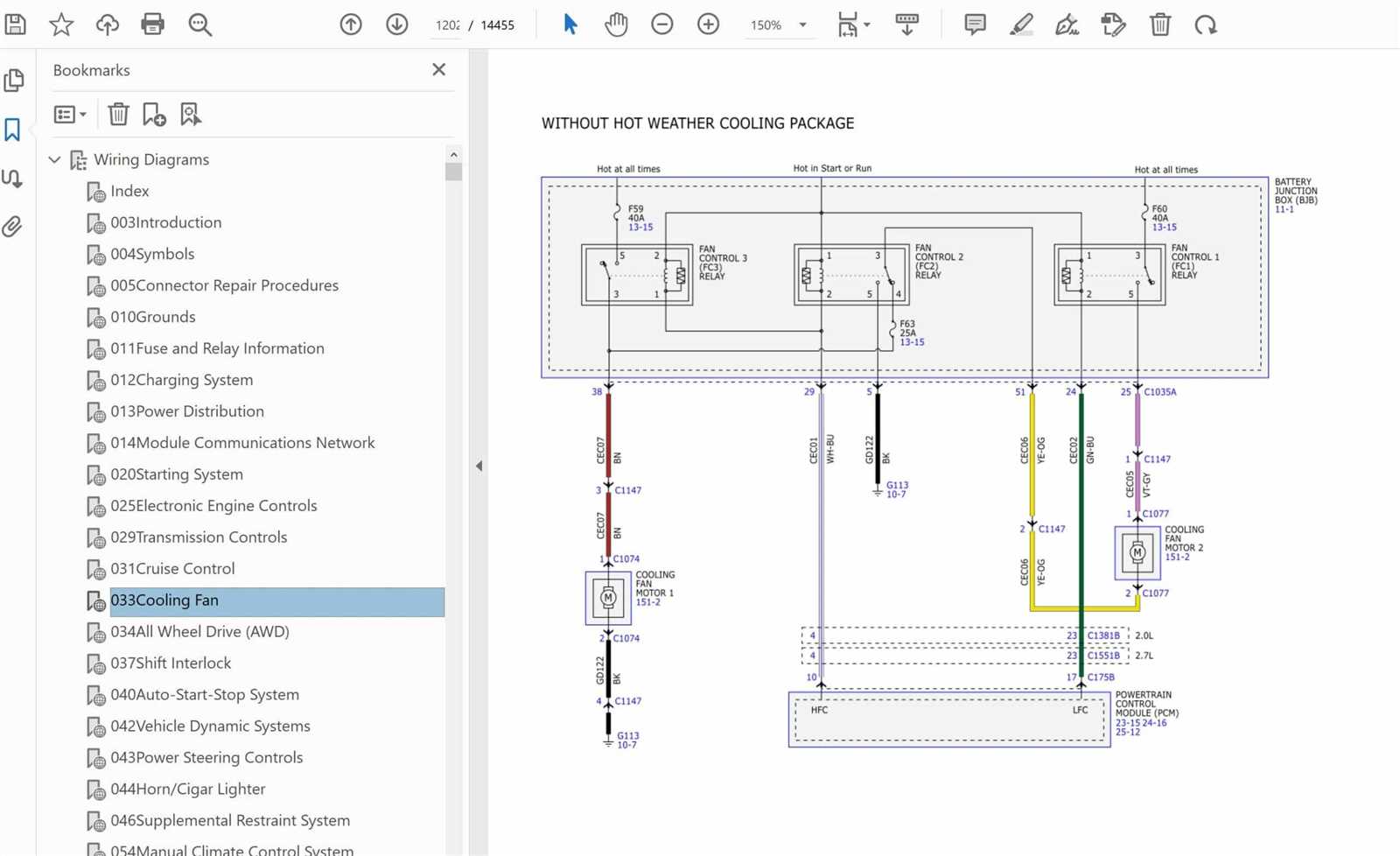Go to 043Power Steering Controls
Screen dimensions: 1400x856
coord(206,758)
